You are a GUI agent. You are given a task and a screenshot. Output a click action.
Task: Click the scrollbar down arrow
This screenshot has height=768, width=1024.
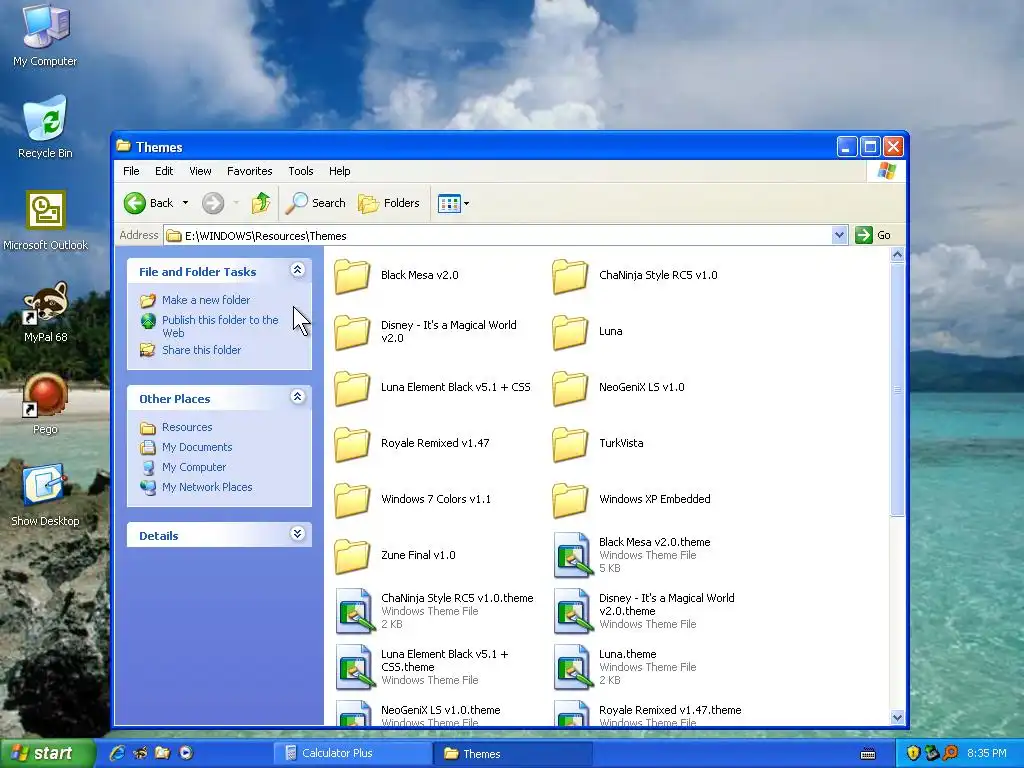coord(897,718)
